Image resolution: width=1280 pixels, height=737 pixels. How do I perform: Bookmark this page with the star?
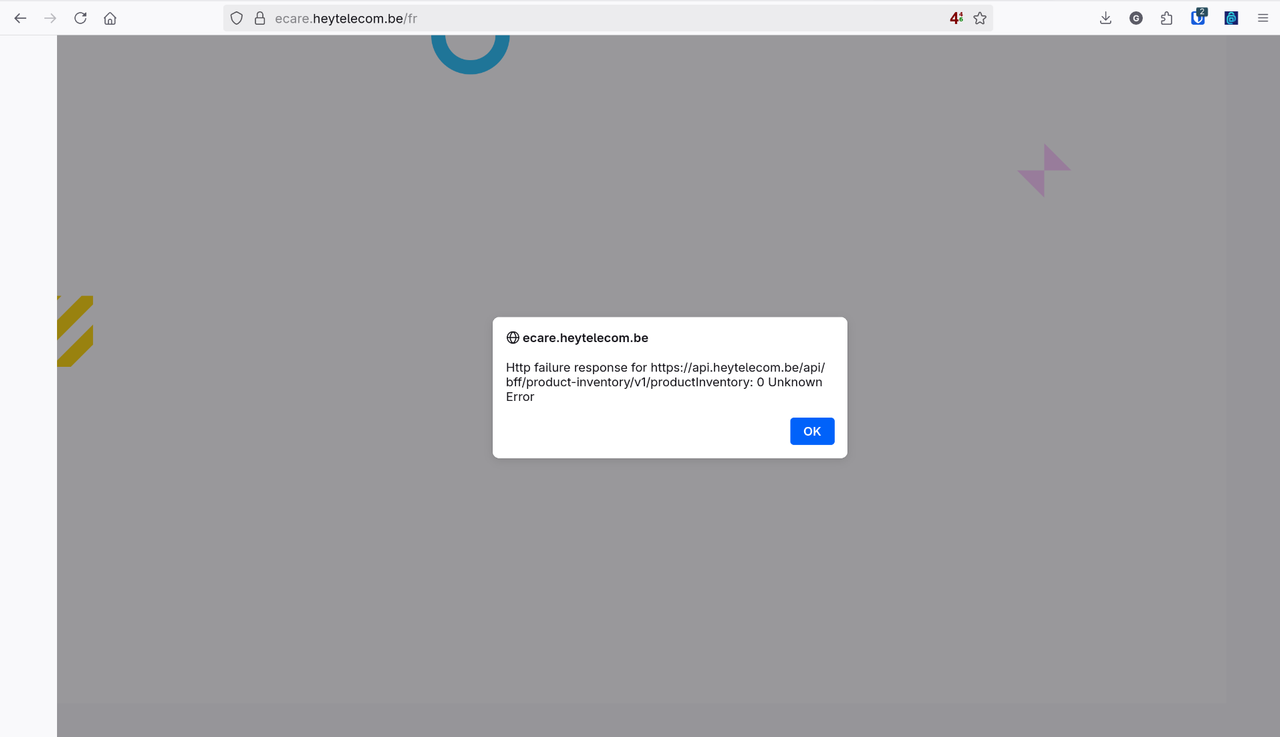pyautogui.click(x=980, y=18)
